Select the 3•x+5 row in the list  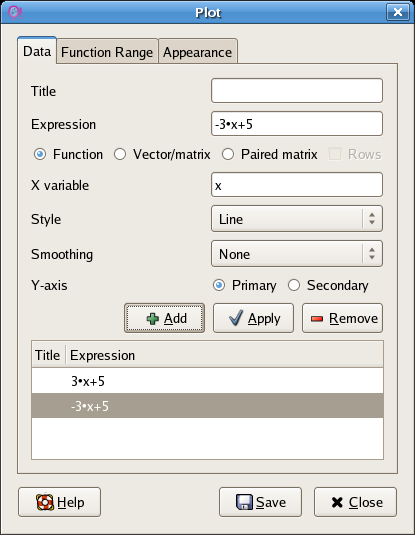click(x=208, y=381)
